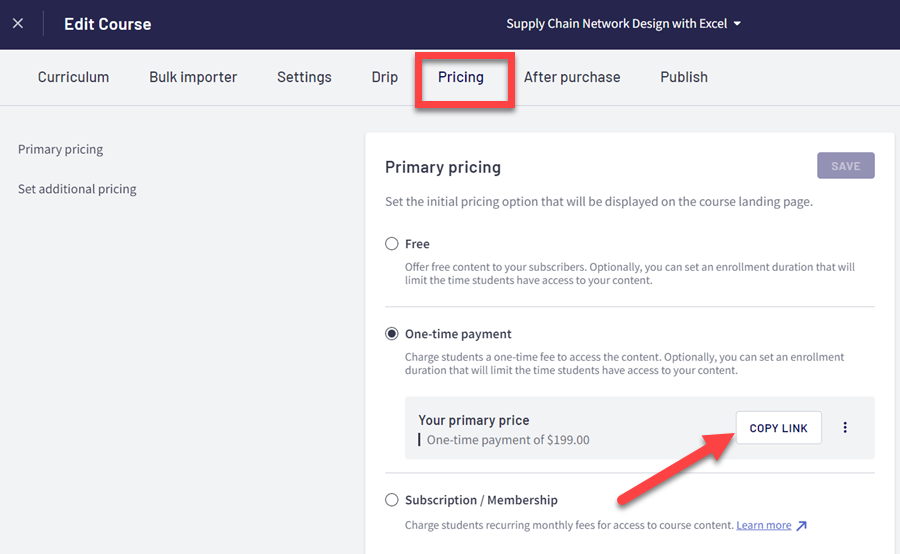Select the Free pricing option
The height and width of the screenshot is (554, 900).
pyautogui.click(x=392, y=244)
